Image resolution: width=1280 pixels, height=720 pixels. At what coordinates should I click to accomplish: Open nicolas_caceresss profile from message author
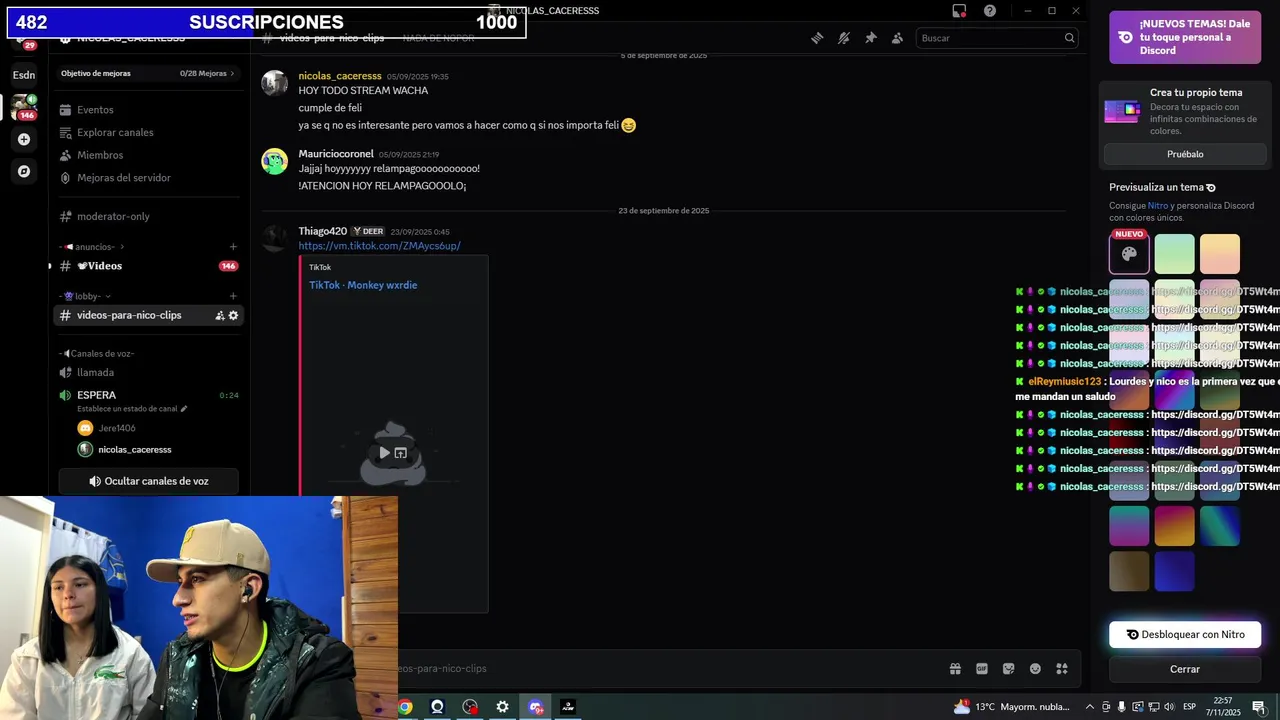pos(340,76)
